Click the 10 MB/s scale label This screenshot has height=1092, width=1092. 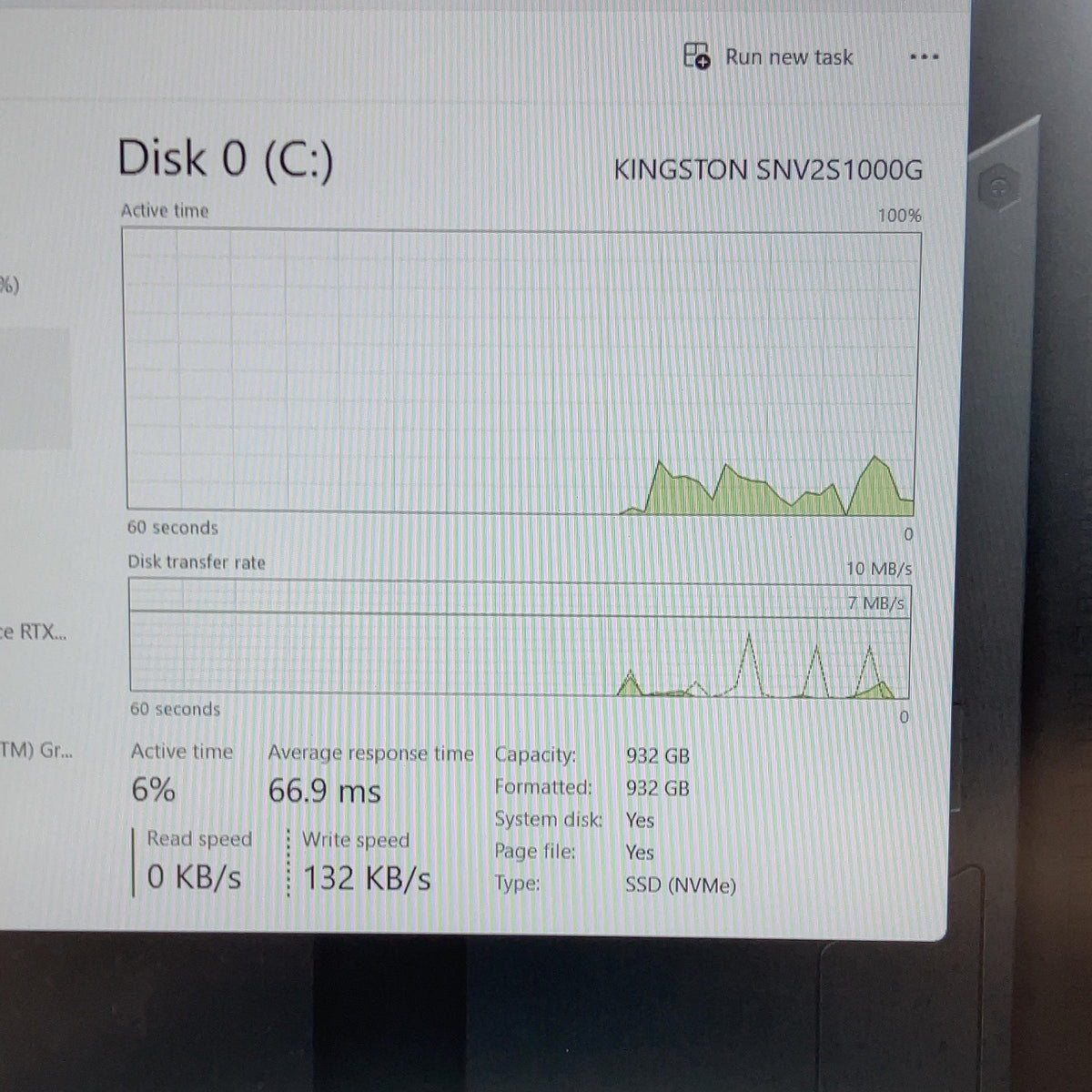click(879, 569)
